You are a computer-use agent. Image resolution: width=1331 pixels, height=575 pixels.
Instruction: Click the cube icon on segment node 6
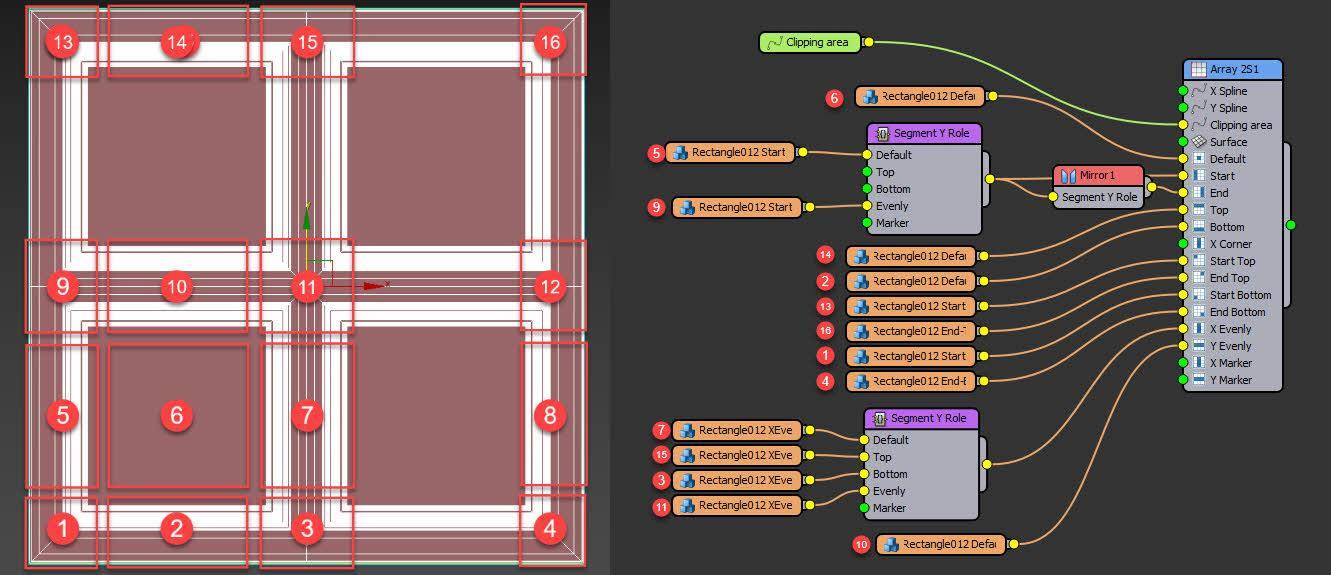pos(869,97)
